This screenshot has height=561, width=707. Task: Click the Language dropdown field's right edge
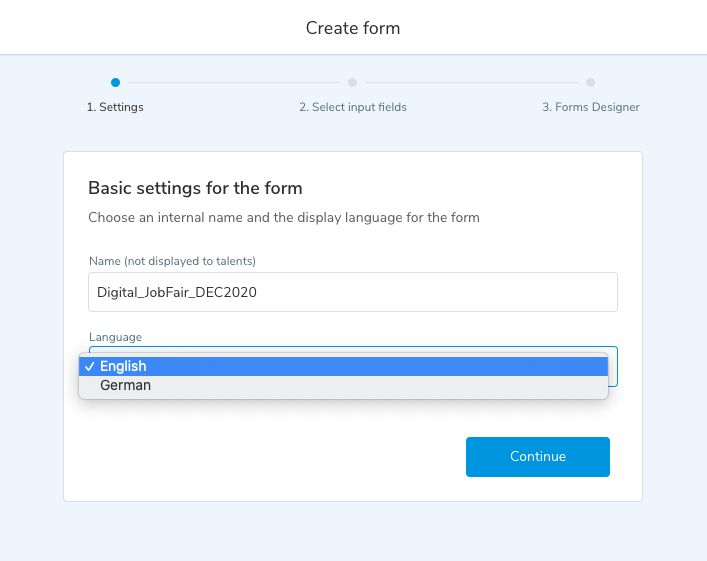612,366
